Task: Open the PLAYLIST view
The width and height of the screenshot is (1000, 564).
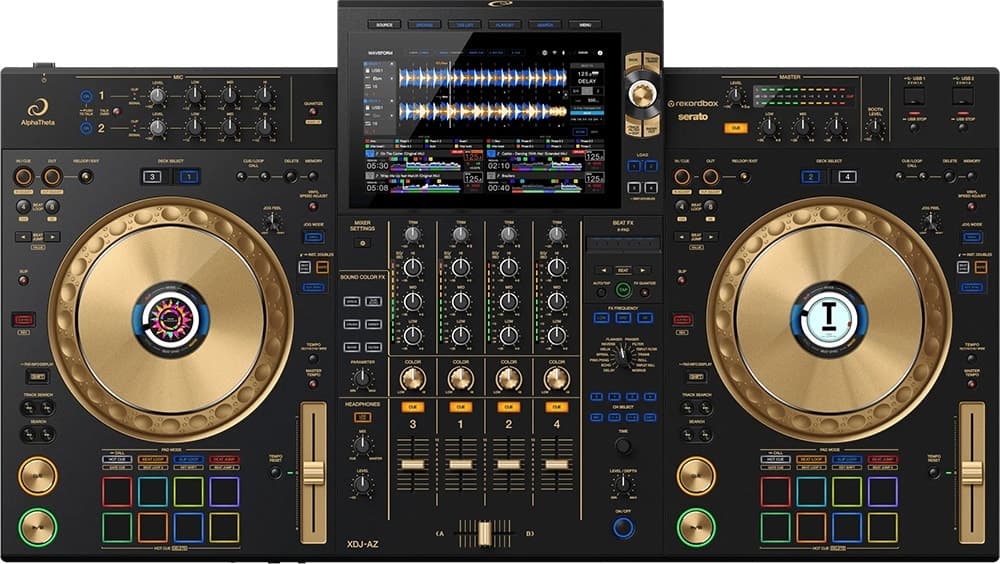Action: coord(504,25)
